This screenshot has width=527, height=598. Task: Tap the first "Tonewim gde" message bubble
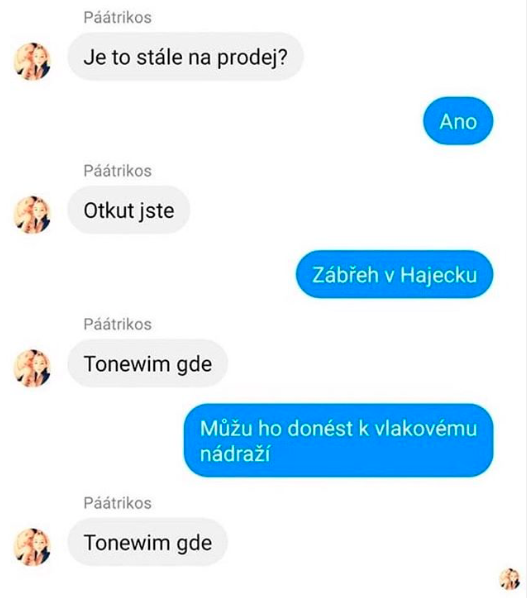[x=148, y=363]
